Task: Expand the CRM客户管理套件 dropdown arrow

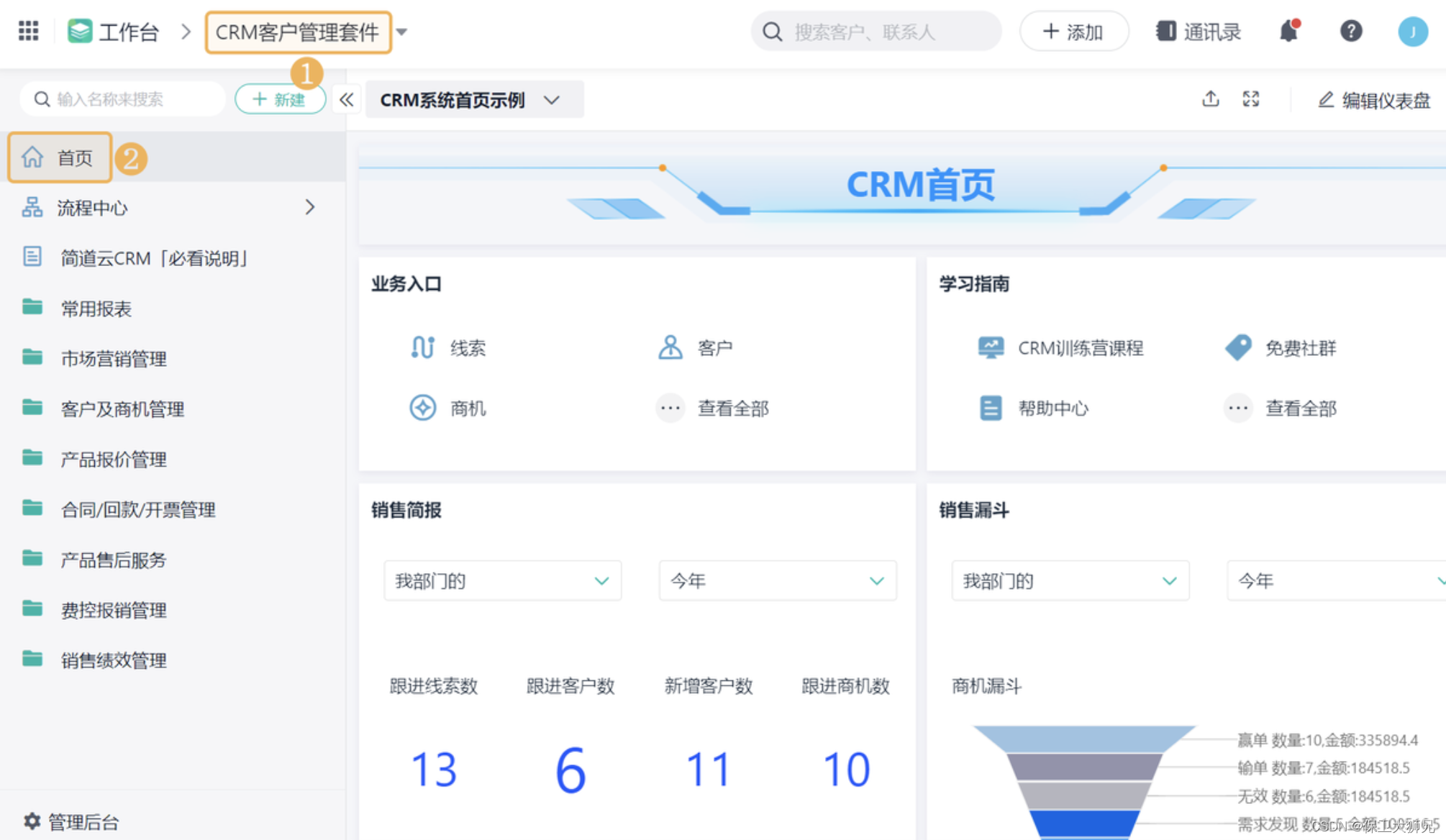Action: 402,32
